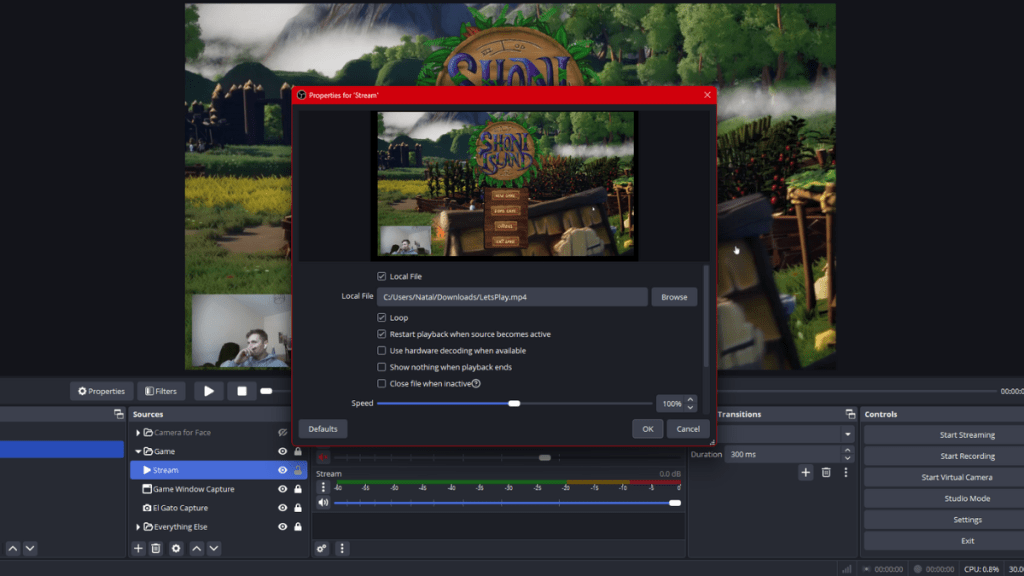
Task: Hide the Game group
Action: pos(282,451)
